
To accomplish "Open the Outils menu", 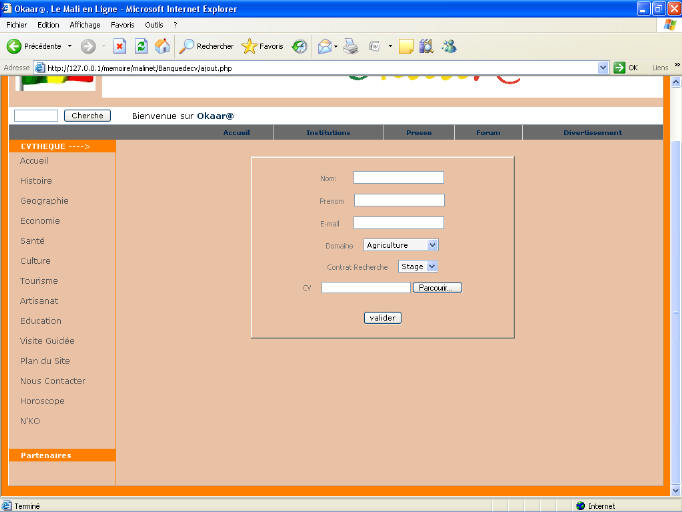I will [x=154, y=25].
